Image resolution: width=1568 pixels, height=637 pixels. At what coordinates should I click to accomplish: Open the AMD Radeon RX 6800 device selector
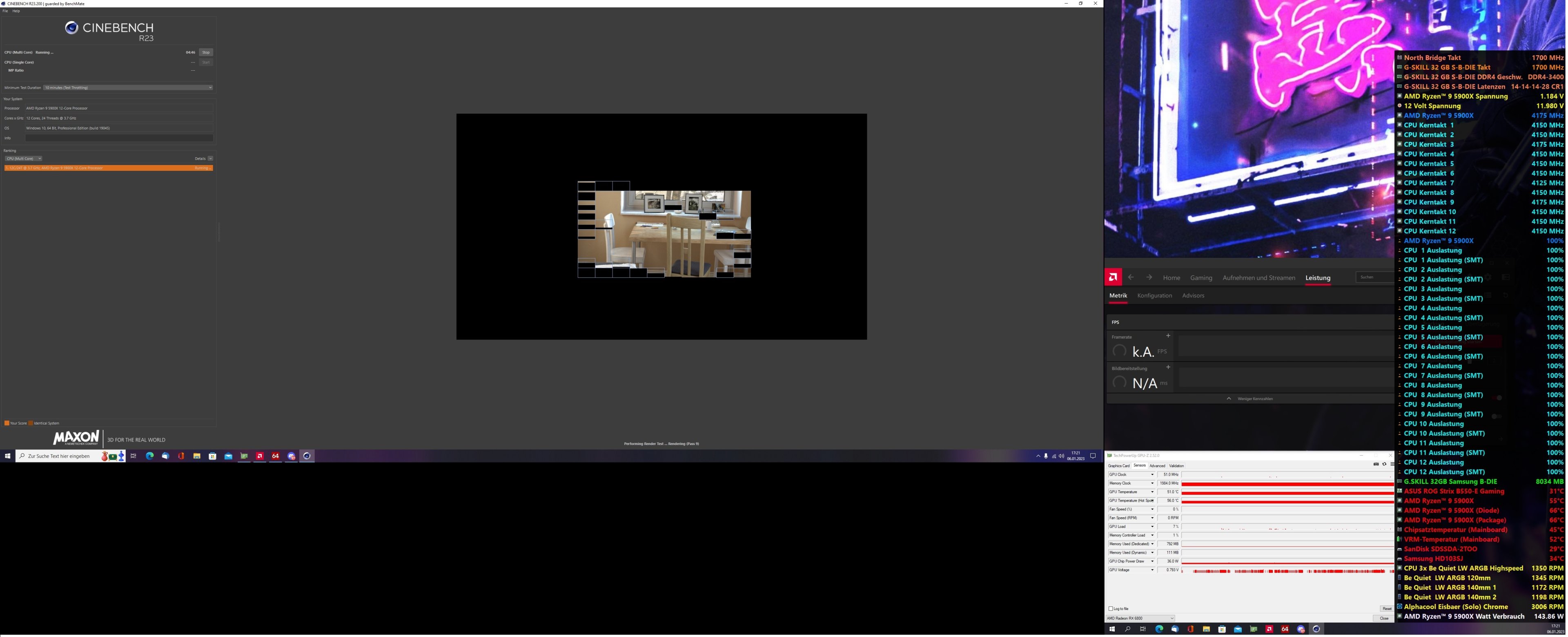(x=1138, y=618)
